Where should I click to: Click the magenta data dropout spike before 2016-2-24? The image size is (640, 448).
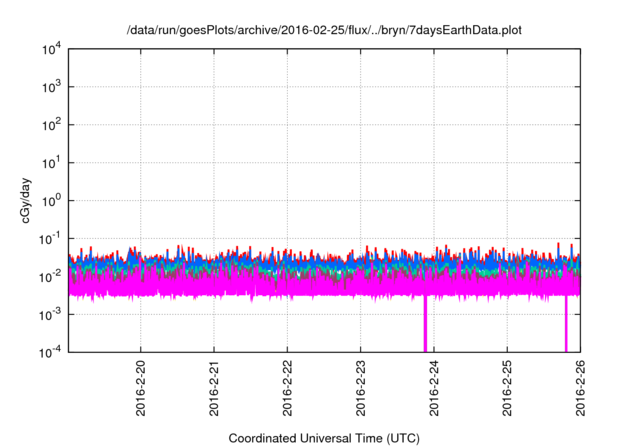425,324
